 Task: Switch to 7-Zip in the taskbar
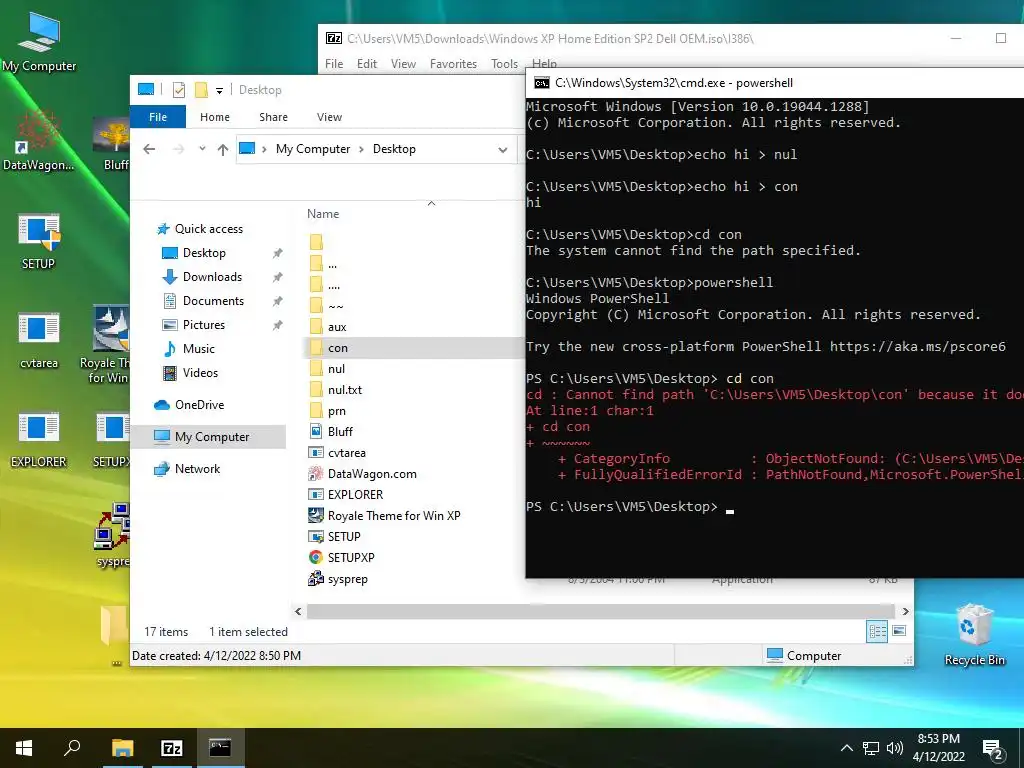(171, 748)
